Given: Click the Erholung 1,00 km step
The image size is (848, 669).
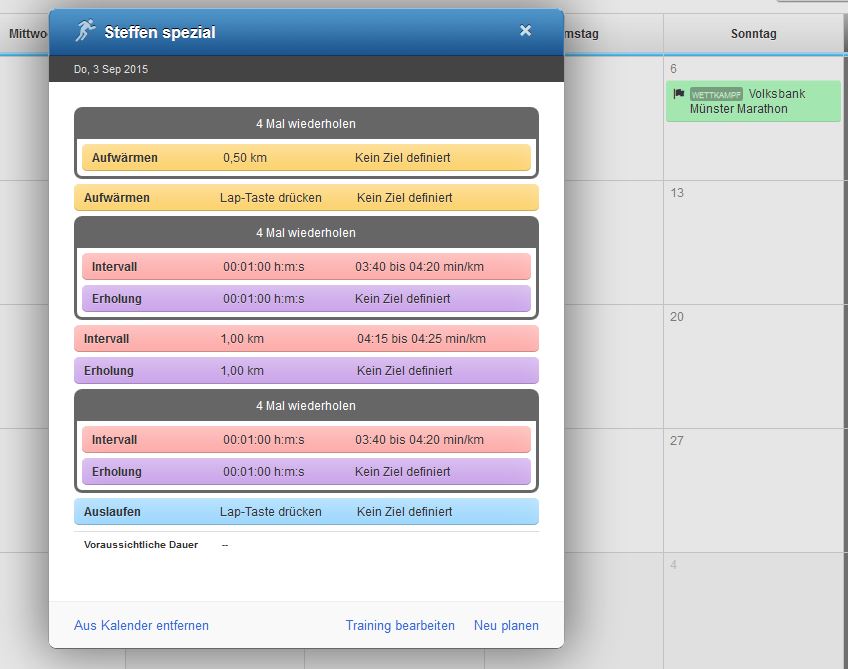Looking at the screenshot, I should coord(306,371).
